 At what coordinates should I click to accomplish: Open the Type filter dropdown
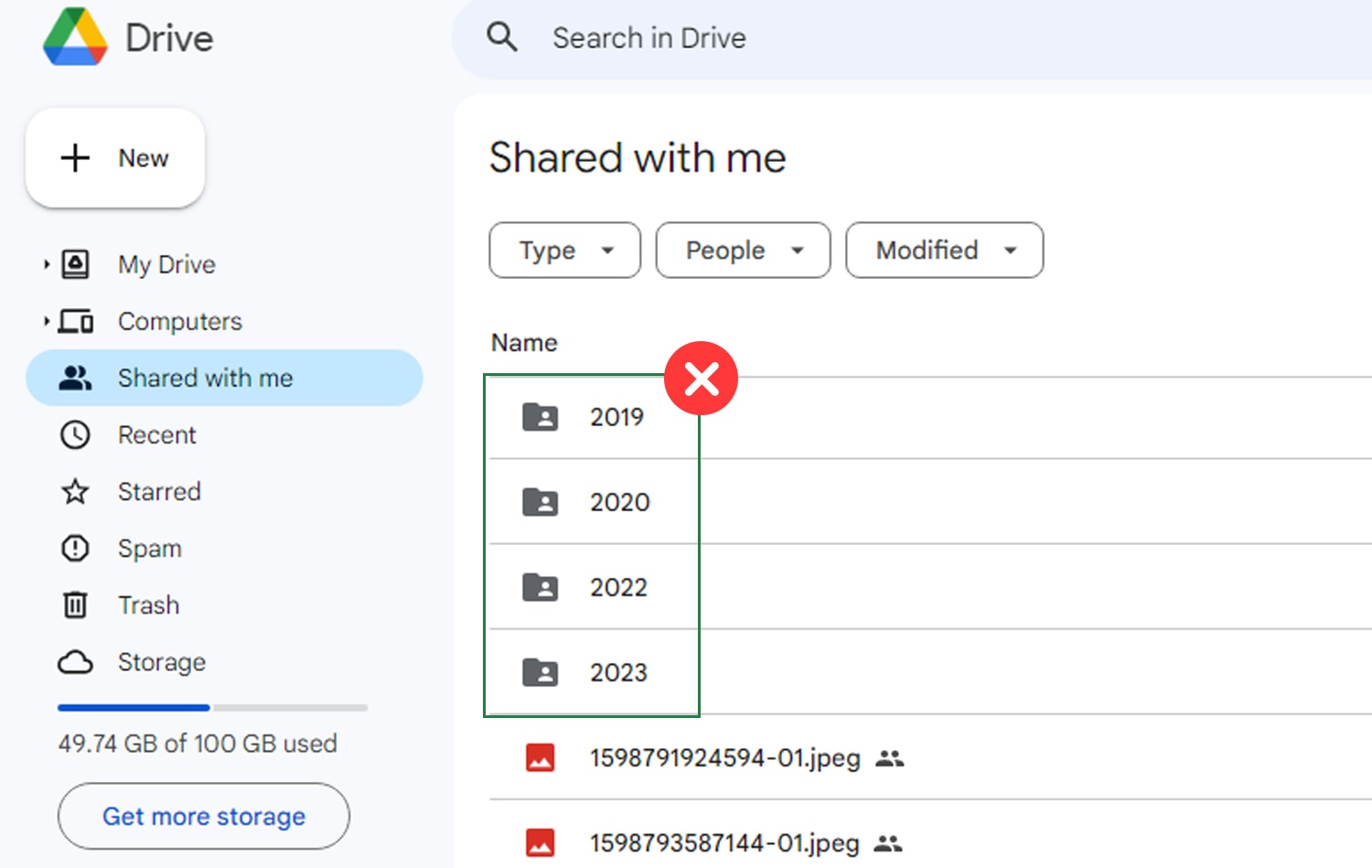563,250
